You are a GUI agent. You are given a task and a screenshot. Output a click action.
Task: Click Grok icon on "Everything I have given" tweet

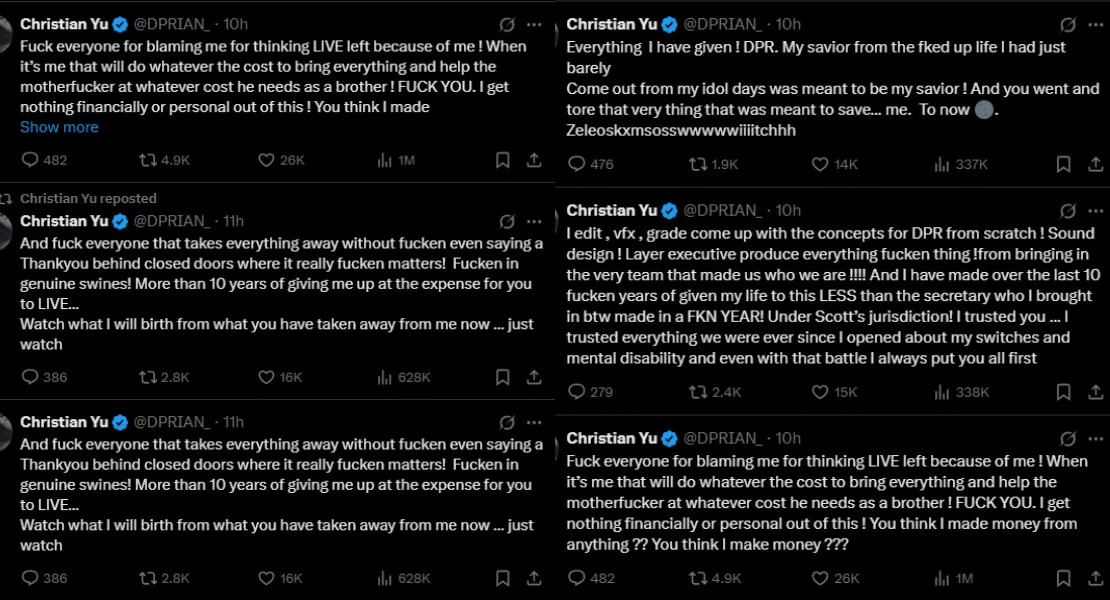[1068, 24]
